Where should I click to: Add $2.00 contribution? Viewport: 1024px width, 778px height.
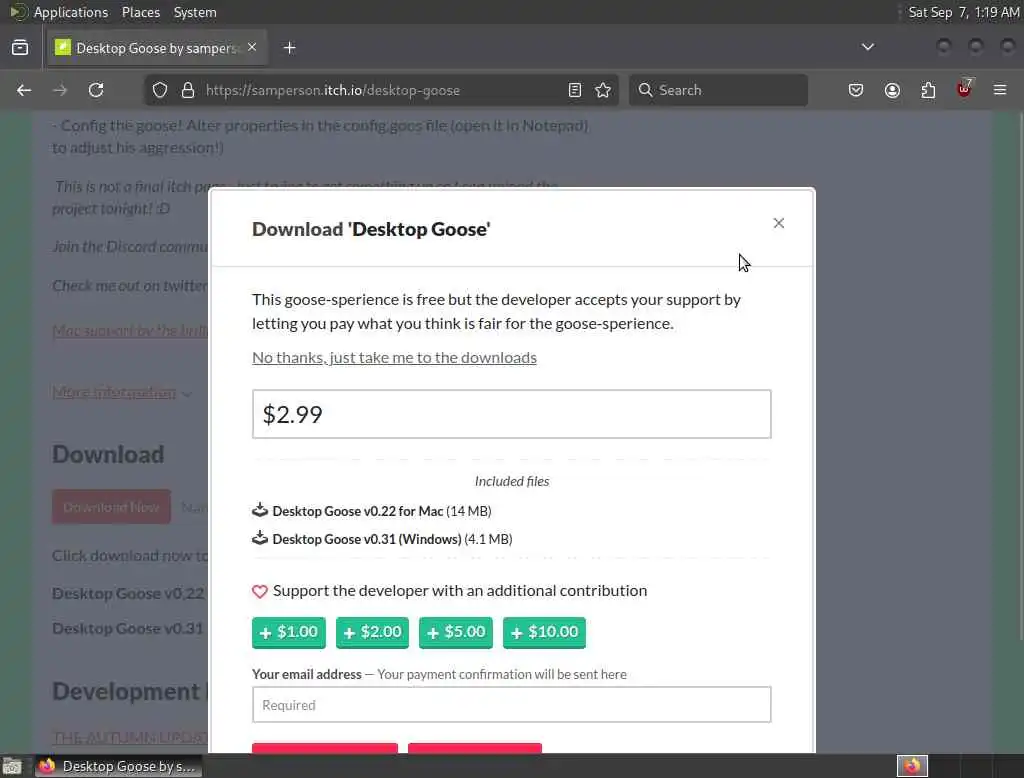point(372,632)
